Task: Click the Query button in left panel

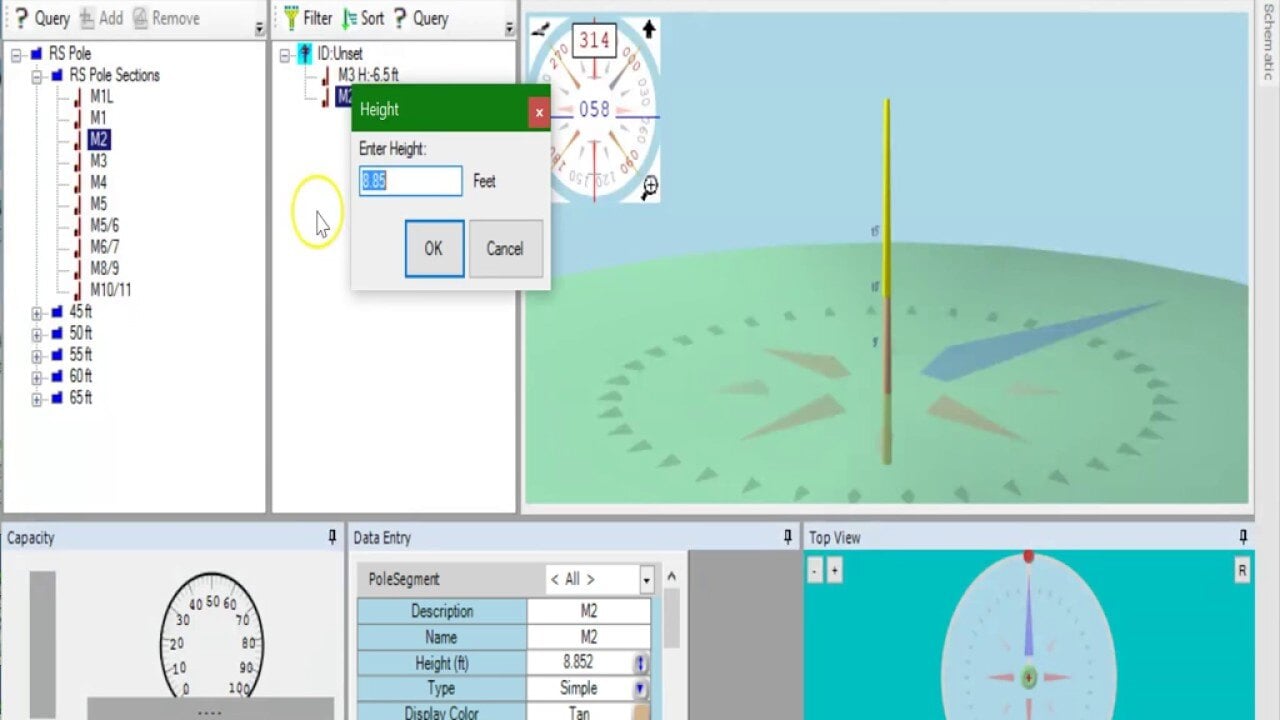Action: click(42, 18)
